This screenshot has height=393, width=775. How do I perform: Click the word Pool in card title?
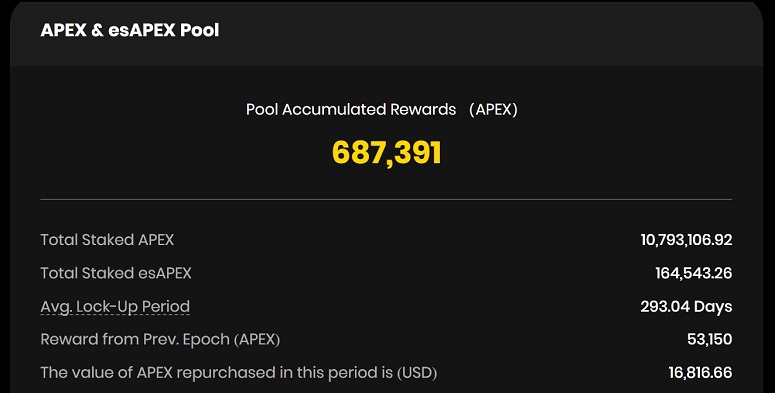200,30
